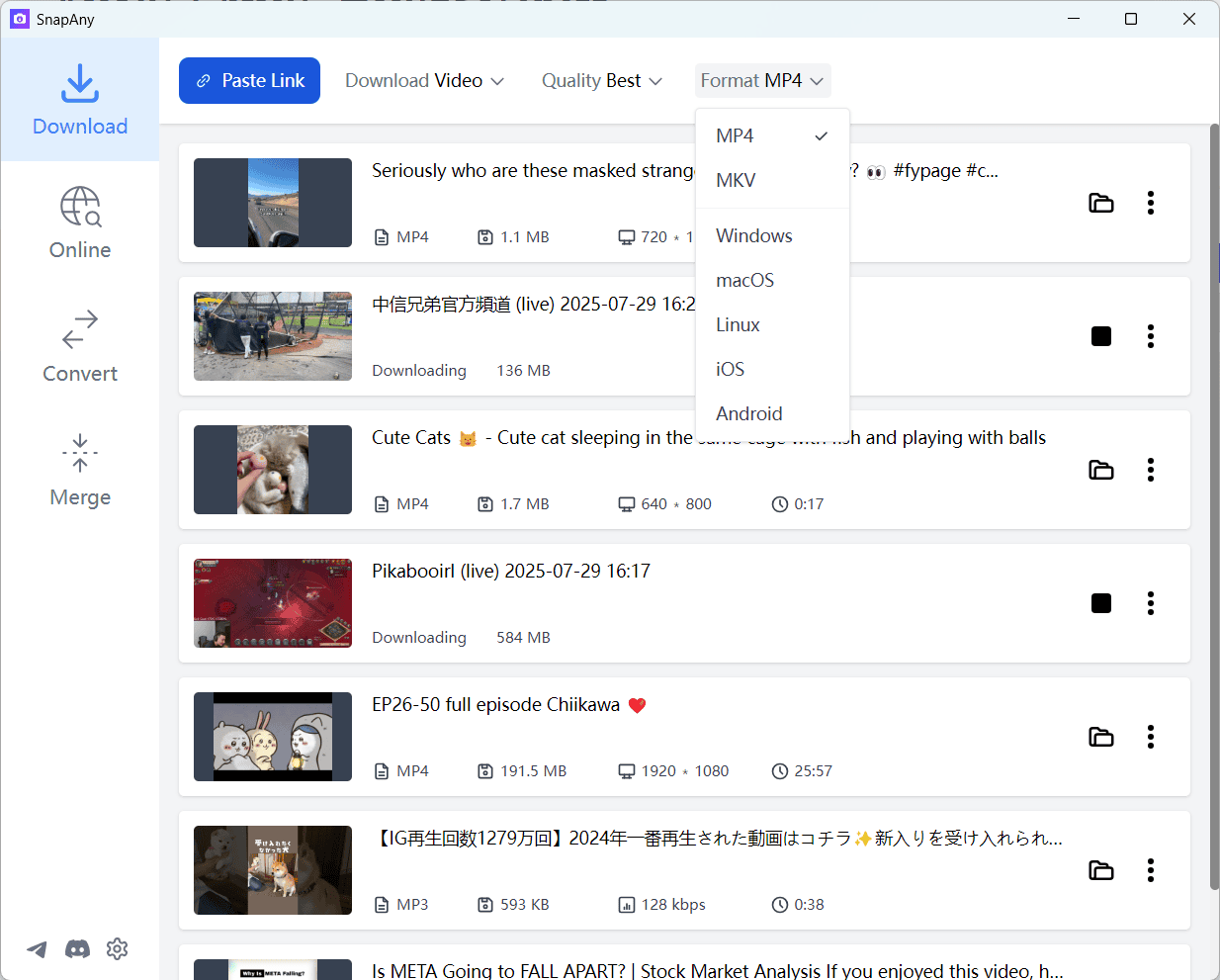
Task: Open more options for Pikabooirl live
Action: tap(1151, 603)
